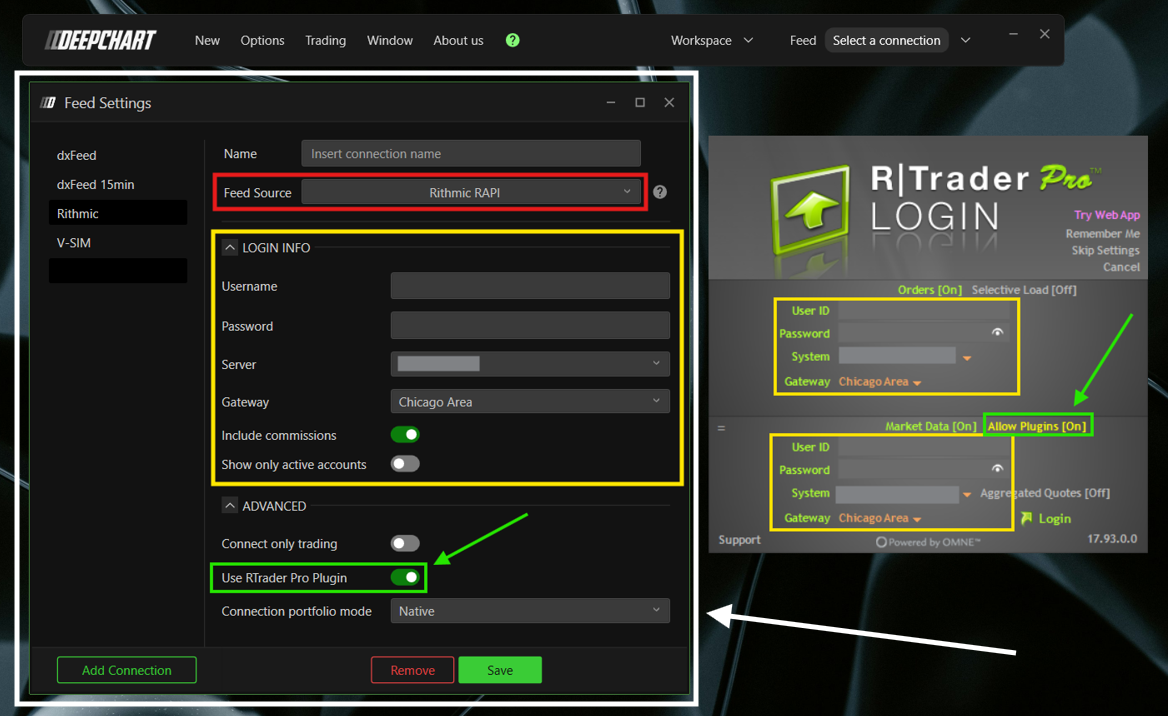Toggle Allow Plugins [On] in RTrader login
This screenshot has height=716, width=1168.
(x=1037, y=426)
